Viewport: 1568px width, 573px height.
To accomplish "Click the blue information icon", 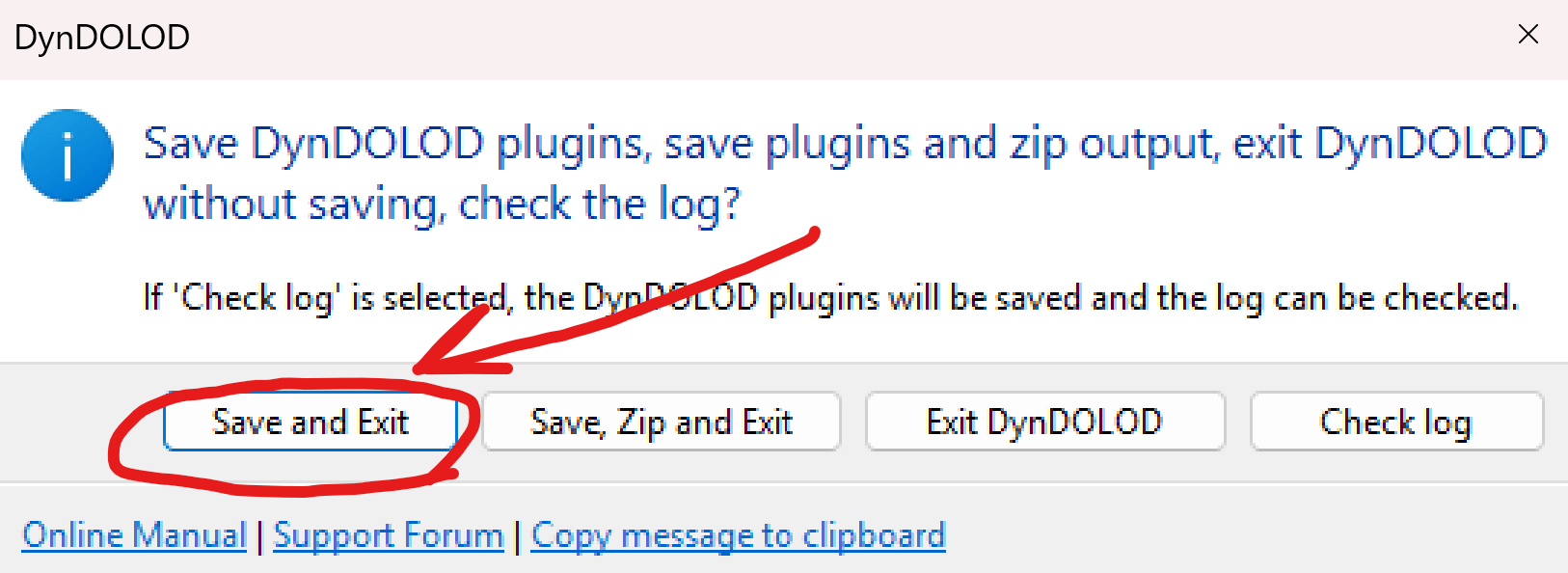I will [x=68, y=155].
